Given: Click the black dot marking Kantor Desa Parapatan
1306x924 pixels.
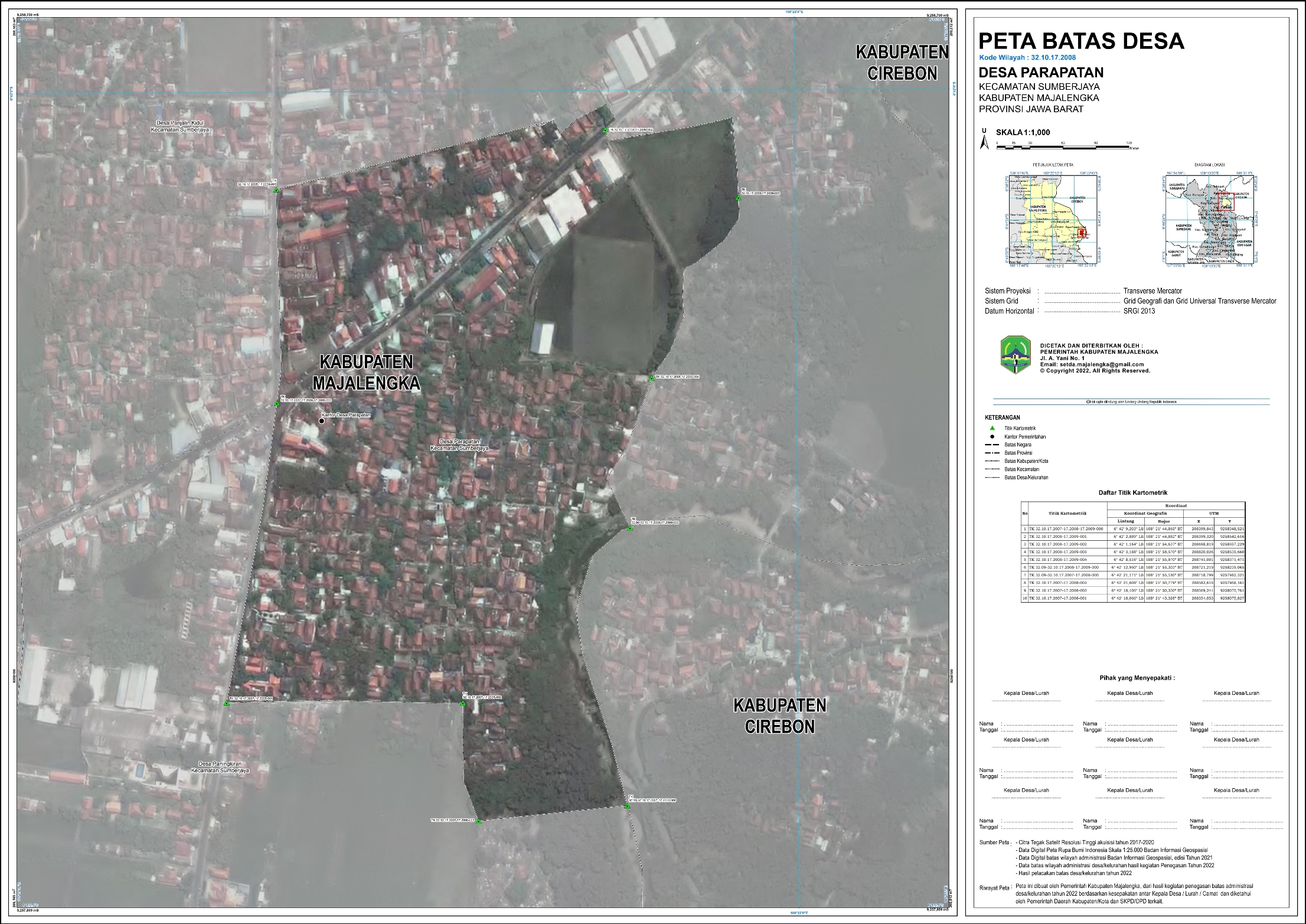Looking at the screenshot, I should point(321,421).
